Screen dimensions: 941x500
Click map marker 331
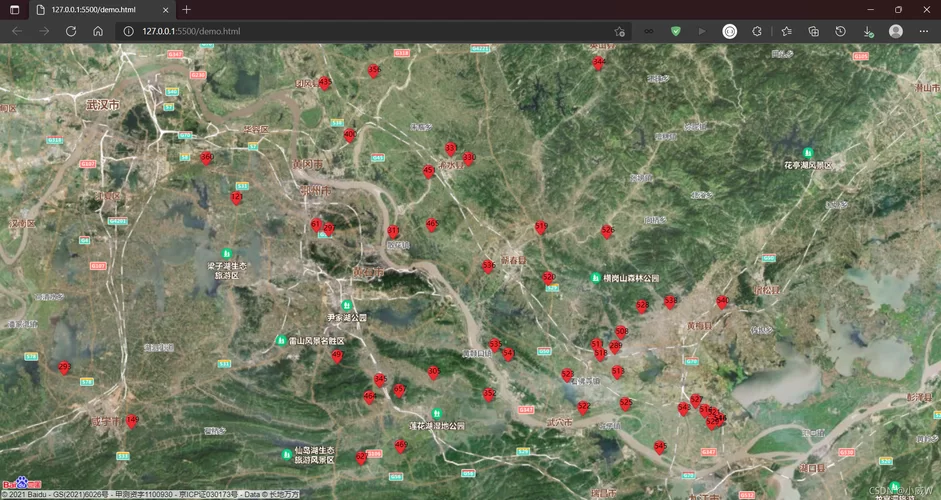(451, 148)
